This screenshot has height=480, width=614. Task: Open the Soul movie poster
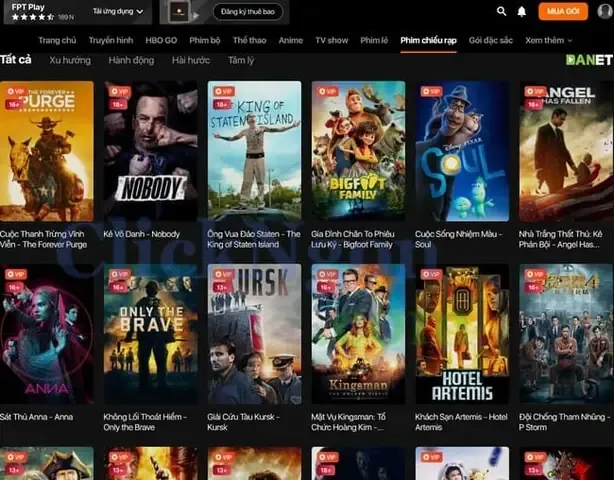click(462, 151)
